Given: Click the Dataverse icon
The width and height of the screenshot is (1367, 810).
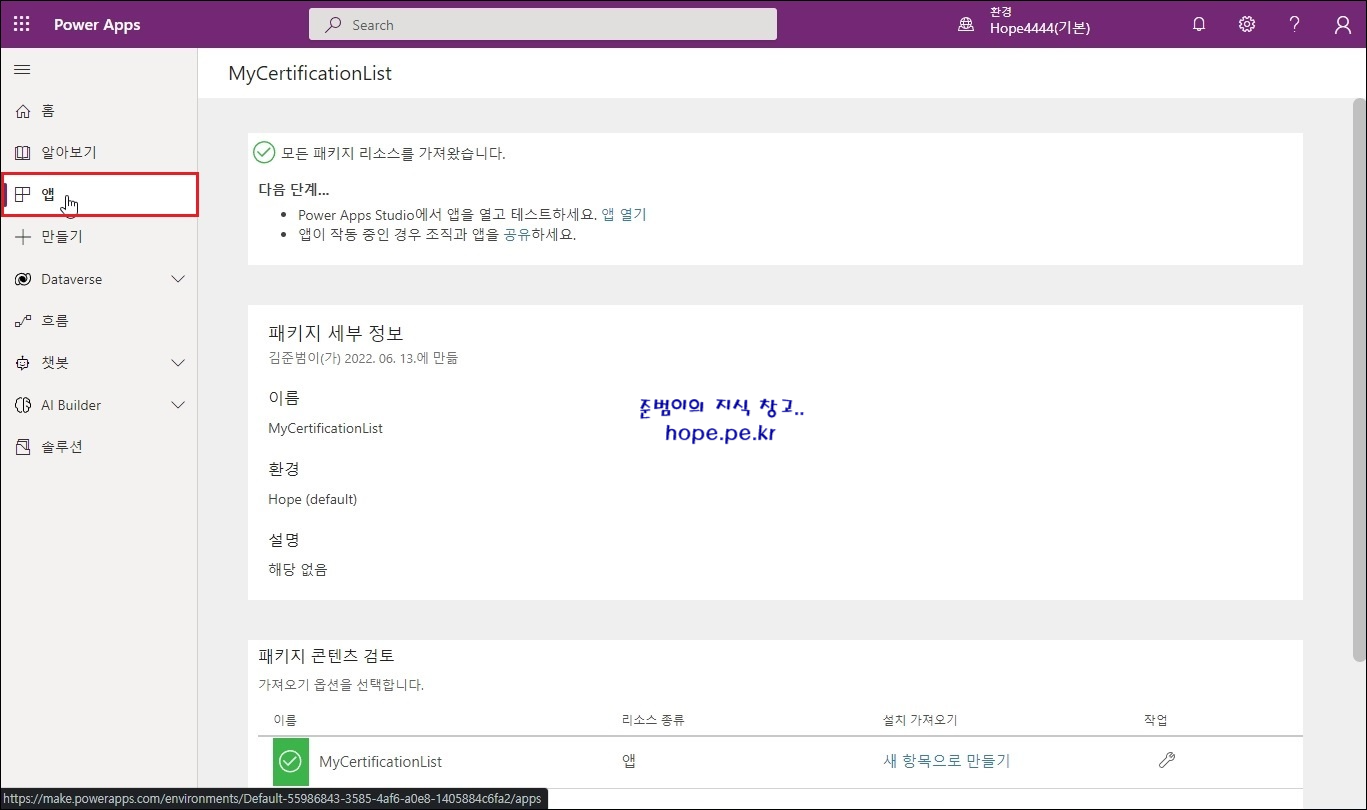Looking at the screenshot, I should click(23, 279).
